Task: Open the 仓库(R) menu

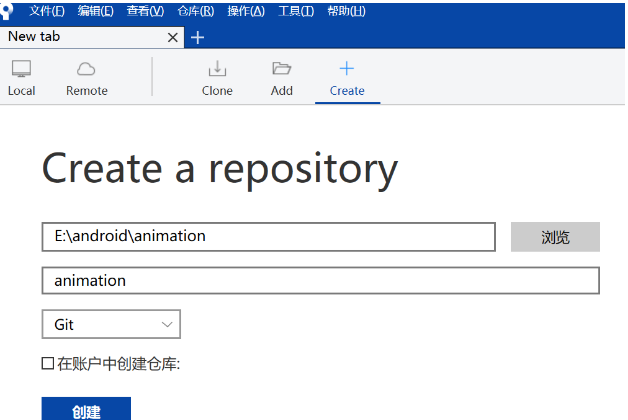Action: pyautogui.click(x=196, y=11)
